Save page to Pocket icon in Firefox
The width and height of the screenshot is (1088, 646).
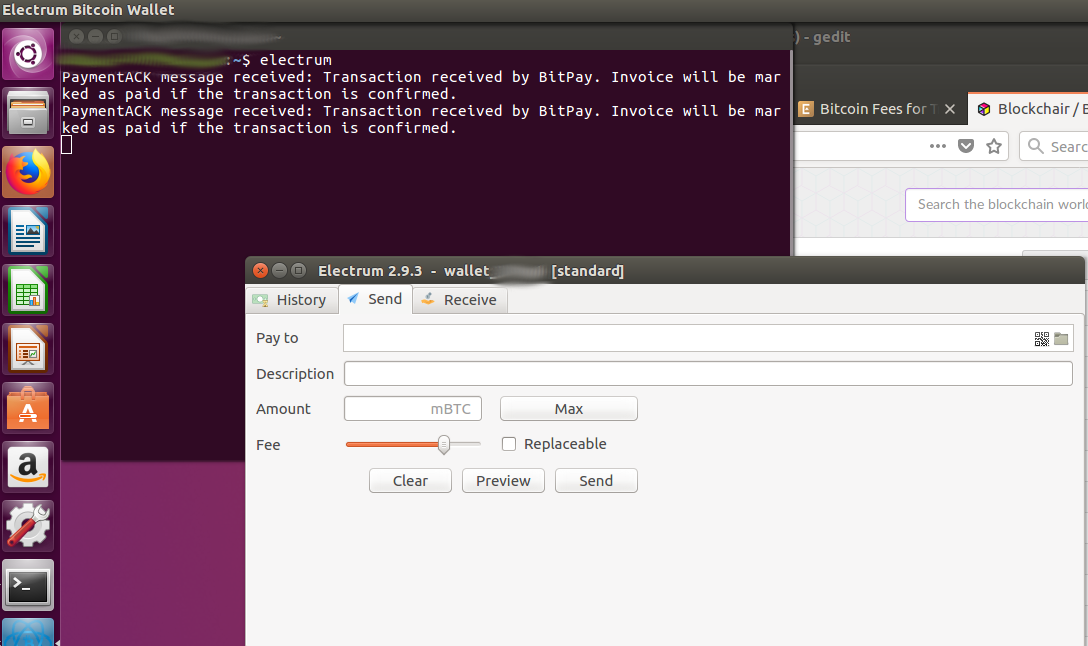pos(966,146)
